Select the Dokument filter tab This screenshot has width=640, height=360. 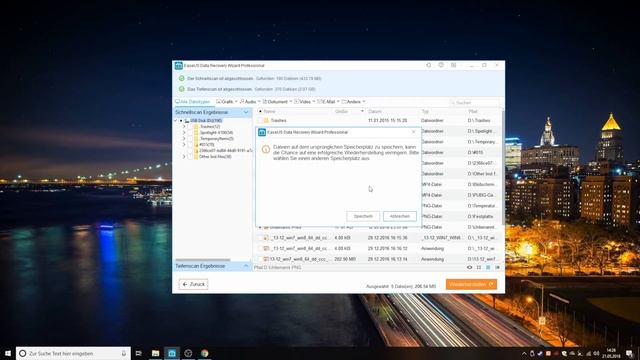(x=275, y=102)
